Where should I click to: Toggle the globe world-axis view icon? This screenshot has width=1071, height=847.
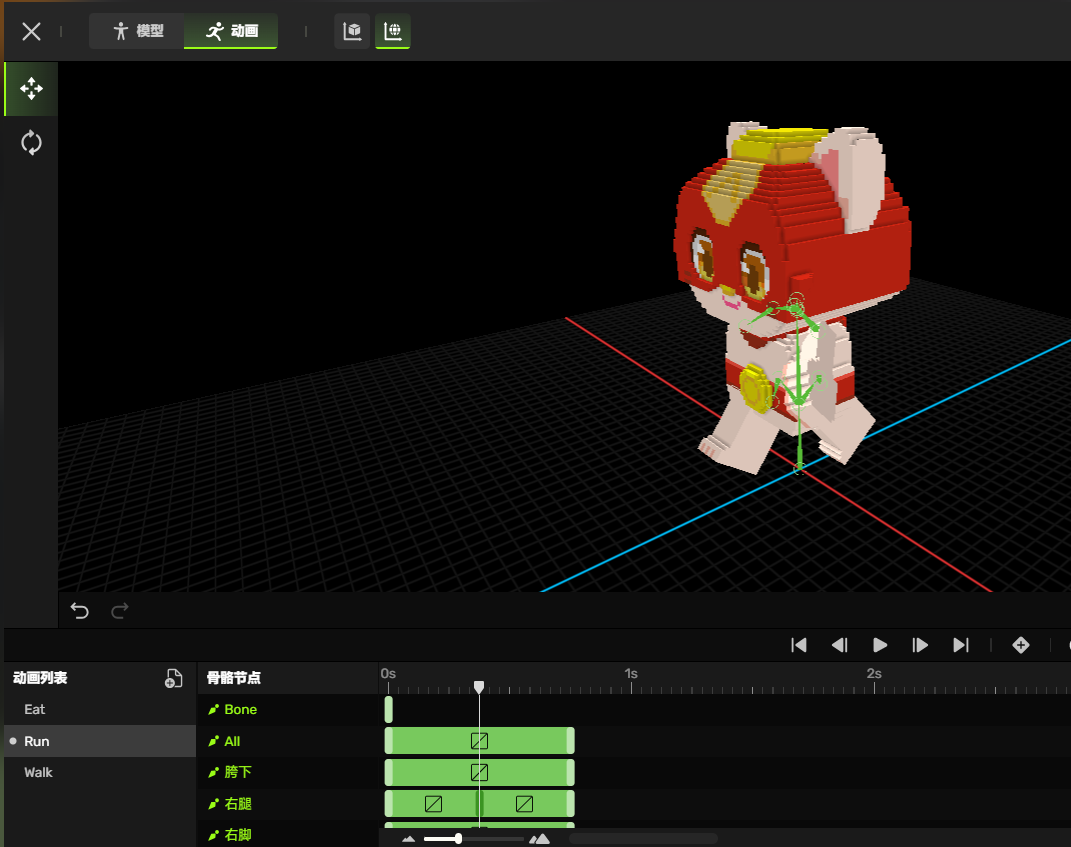click(393, 31)
